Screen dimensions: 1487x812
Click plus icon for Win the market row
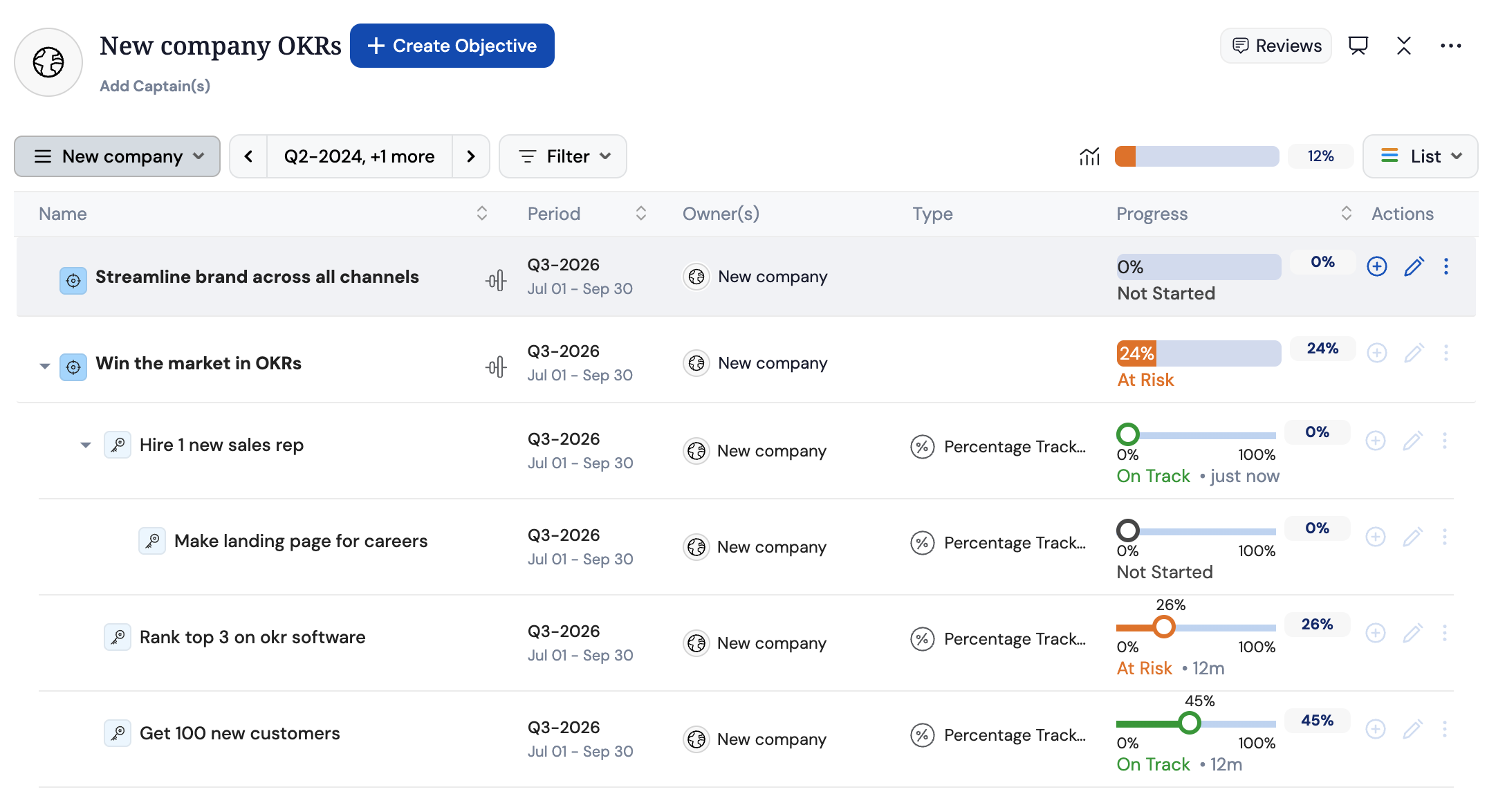point(1377,353)
